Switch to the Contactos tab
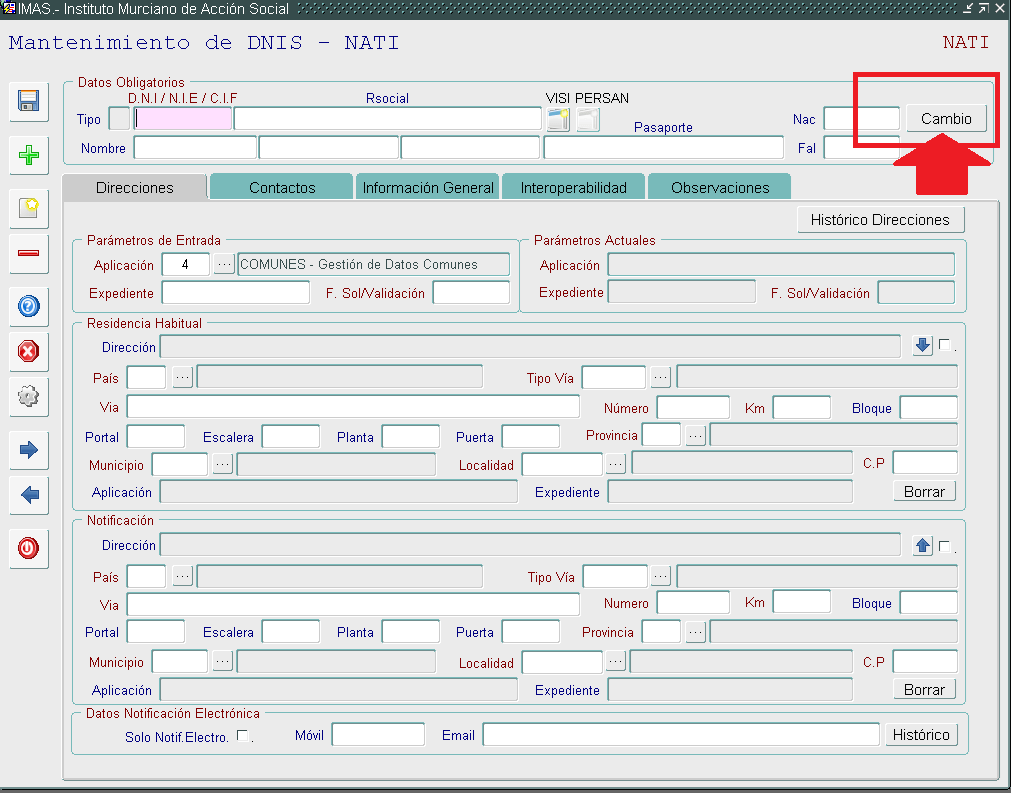 [x=282, y=188]
